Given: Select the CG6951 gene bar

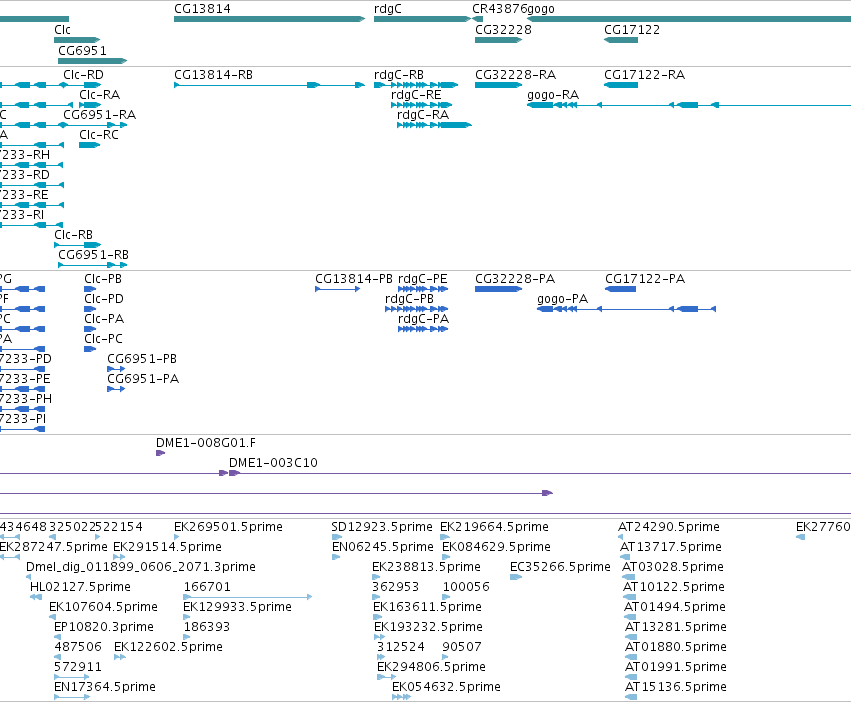Looking at the screenshot, I should tap(92, 61).
